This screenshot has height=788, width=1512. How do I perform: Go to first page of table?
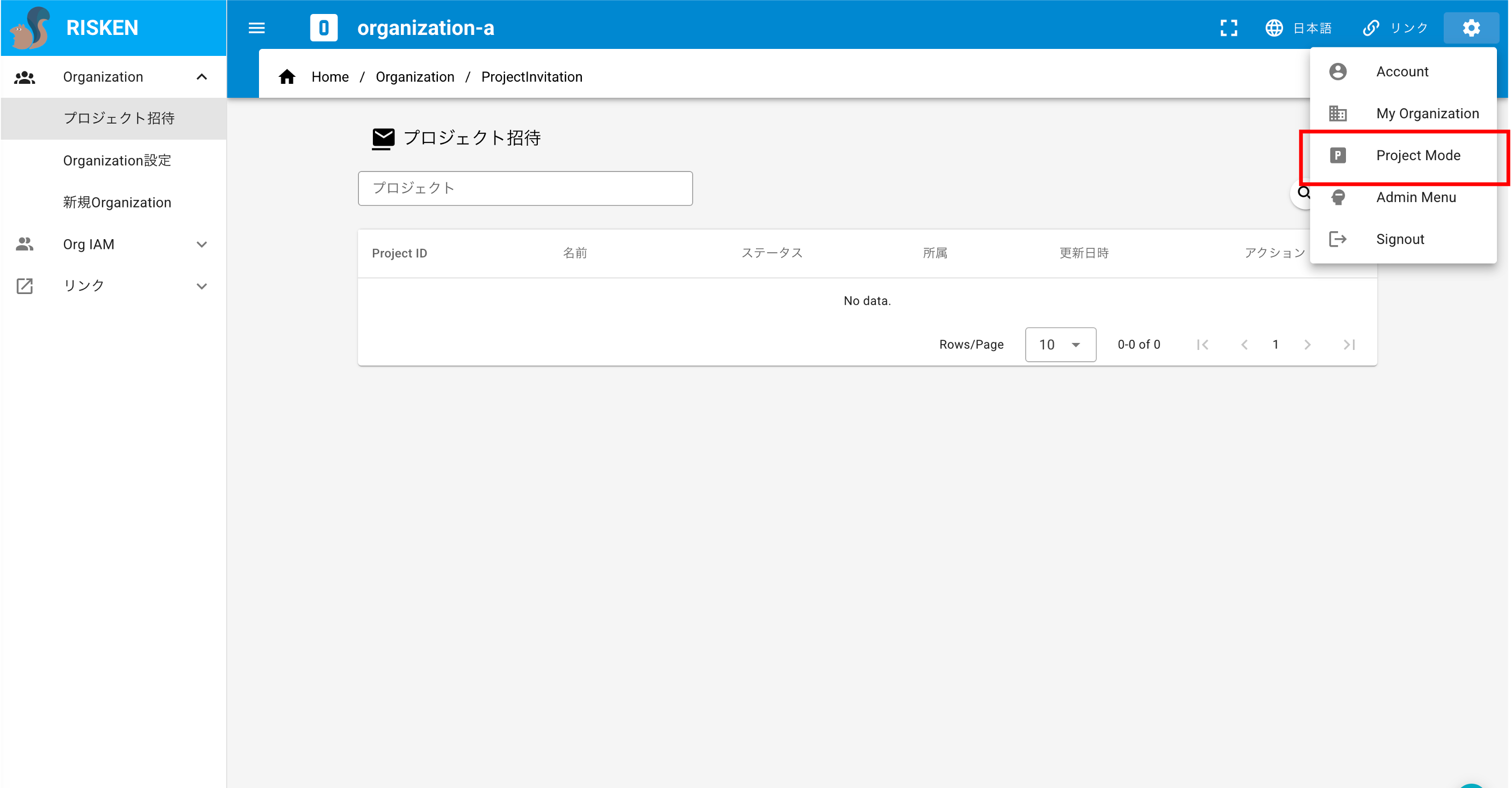click(1203, 345)
